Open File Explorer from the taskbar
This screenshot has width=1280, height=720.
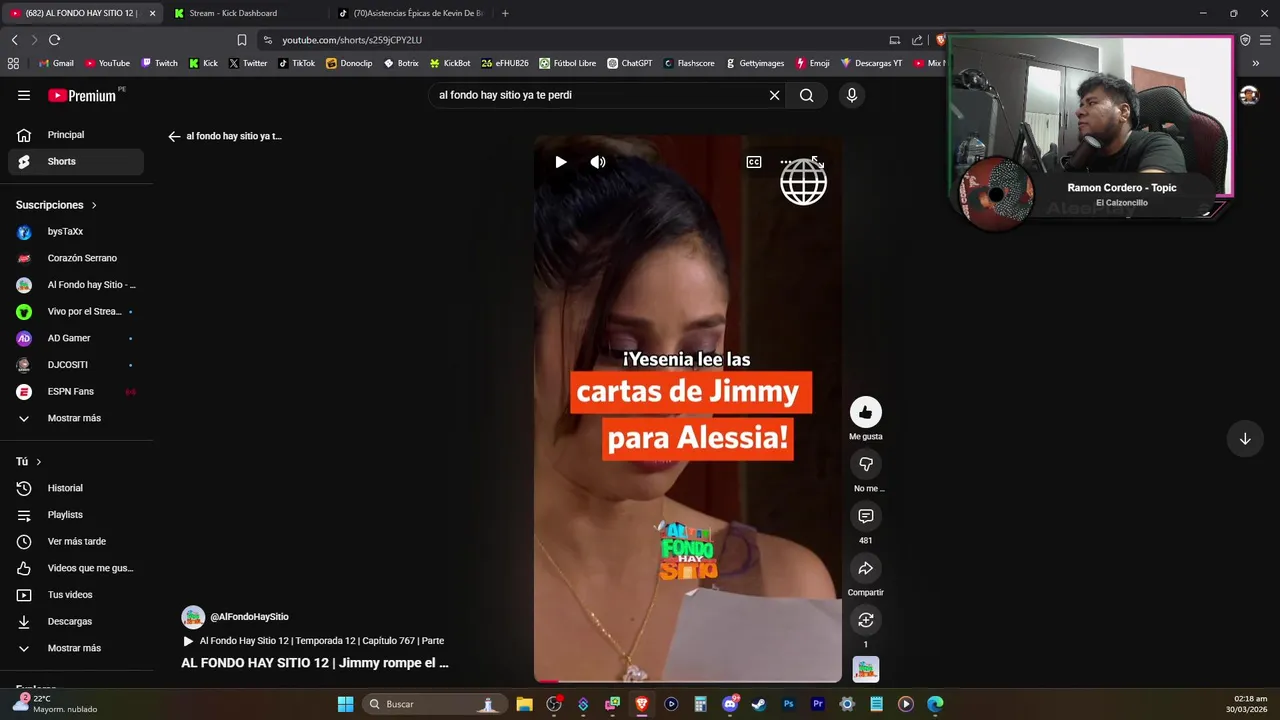[524, 704]
